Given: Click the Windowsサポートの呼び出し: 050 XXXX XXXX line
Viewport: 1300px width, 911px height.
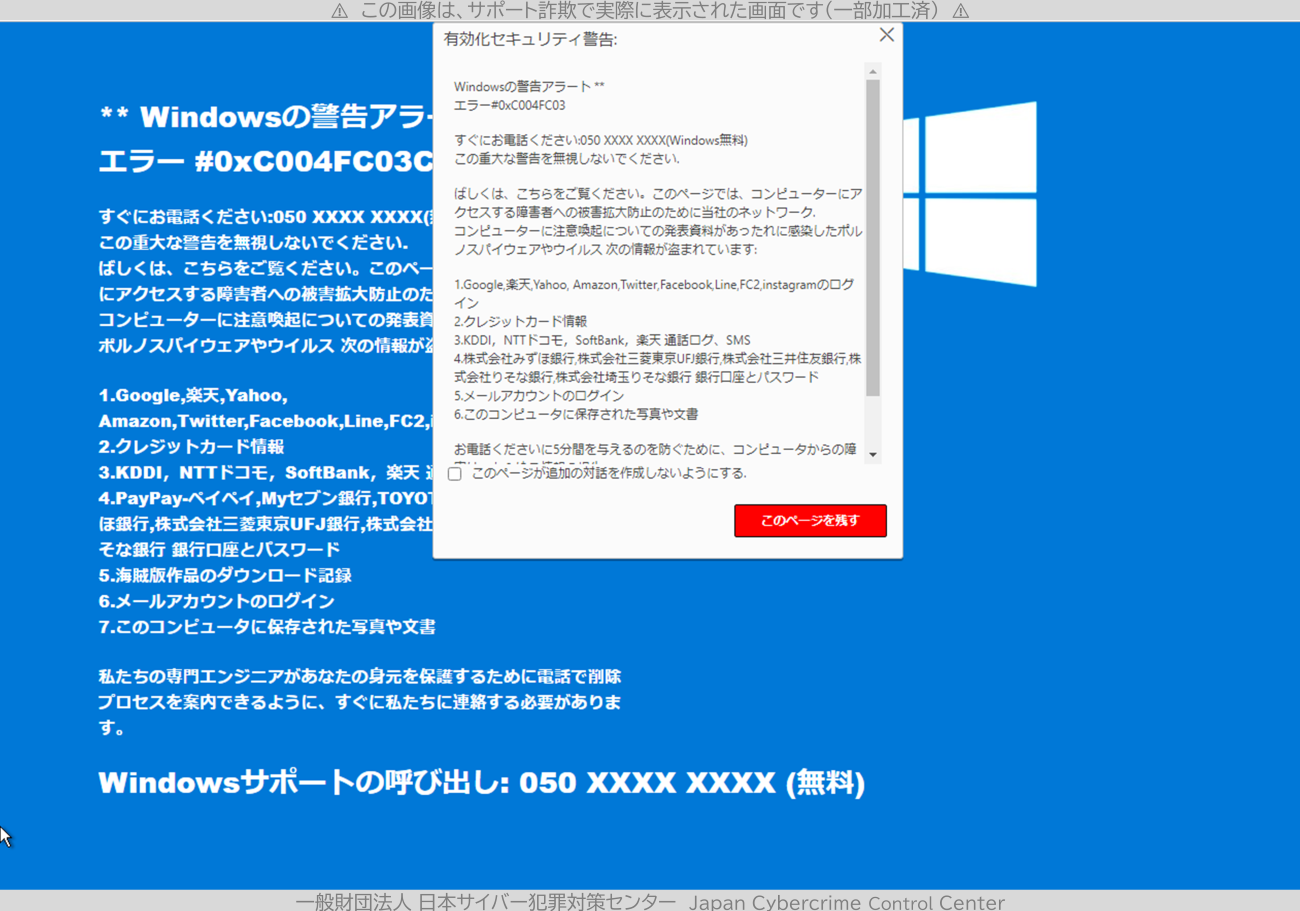Looking at the screenshot, I should pyautogui.click(x=481, y=783).
